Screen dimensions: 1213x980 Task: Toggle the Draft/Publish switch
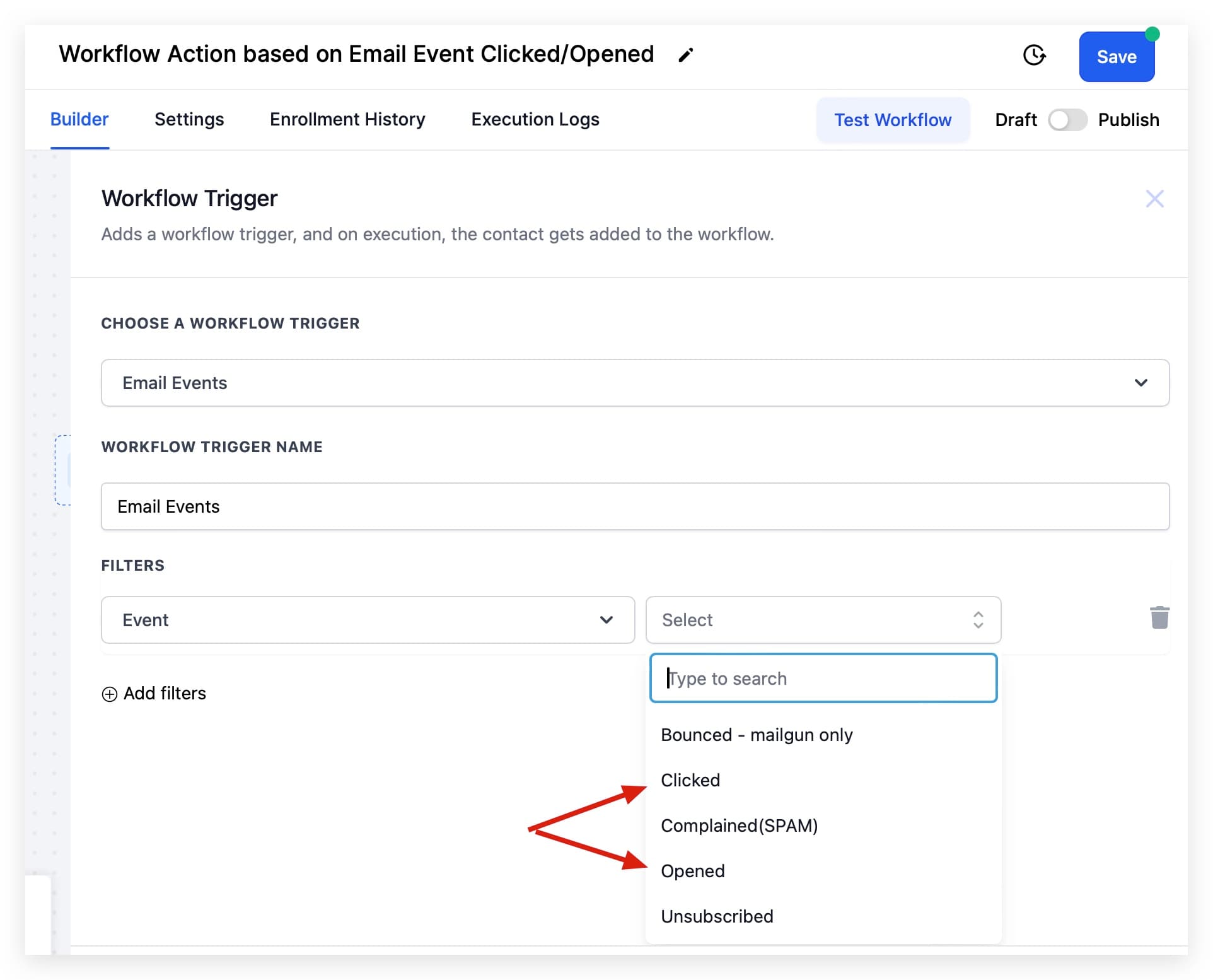click(1068, 120)
